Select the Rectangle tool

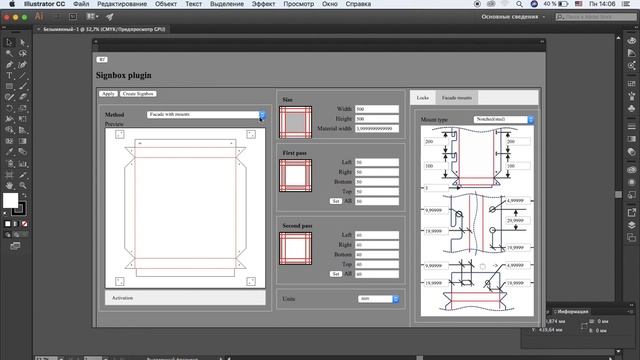tap(9, 87)
